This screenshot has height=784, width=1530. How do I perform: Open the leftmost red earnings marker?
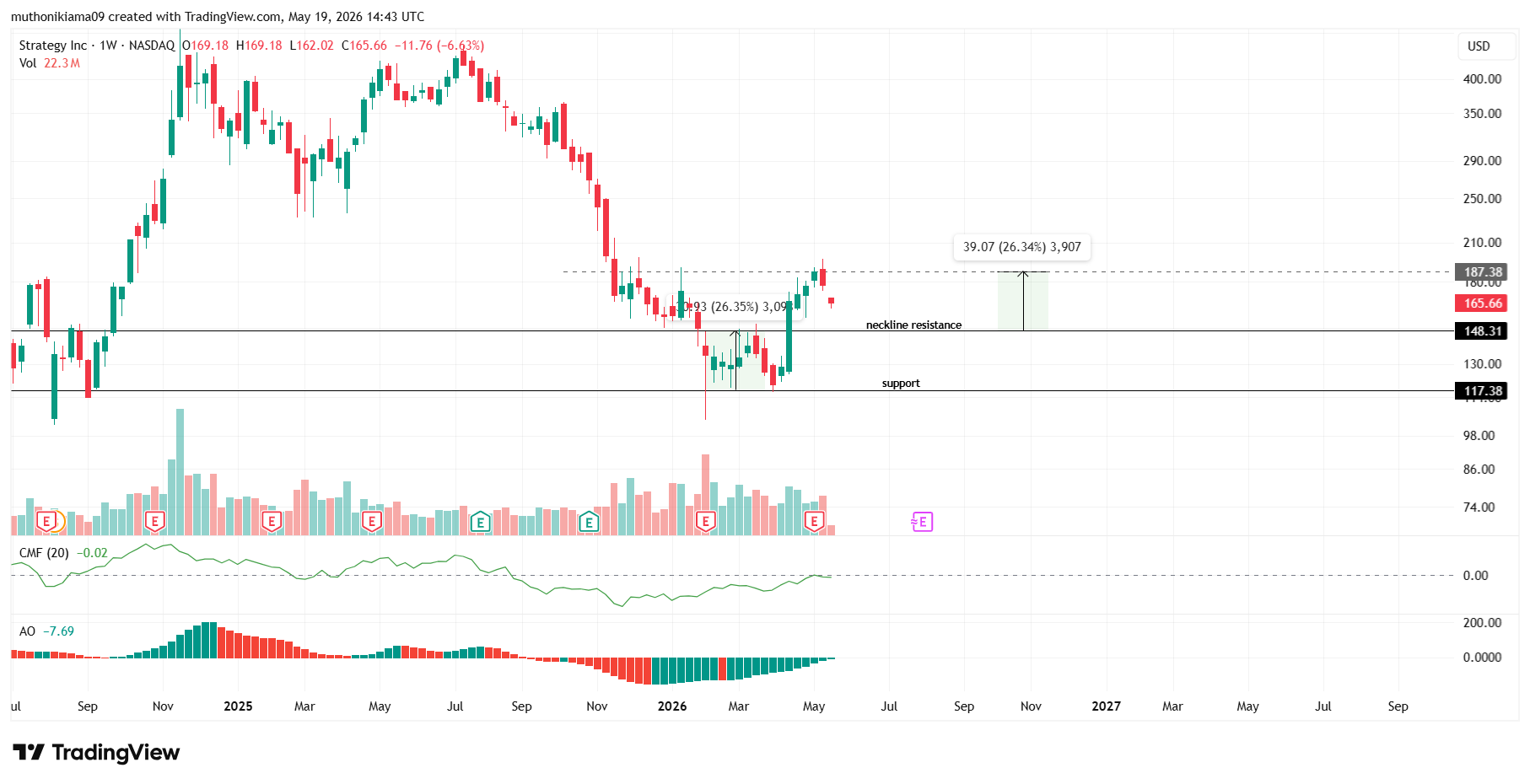[46, 522]
